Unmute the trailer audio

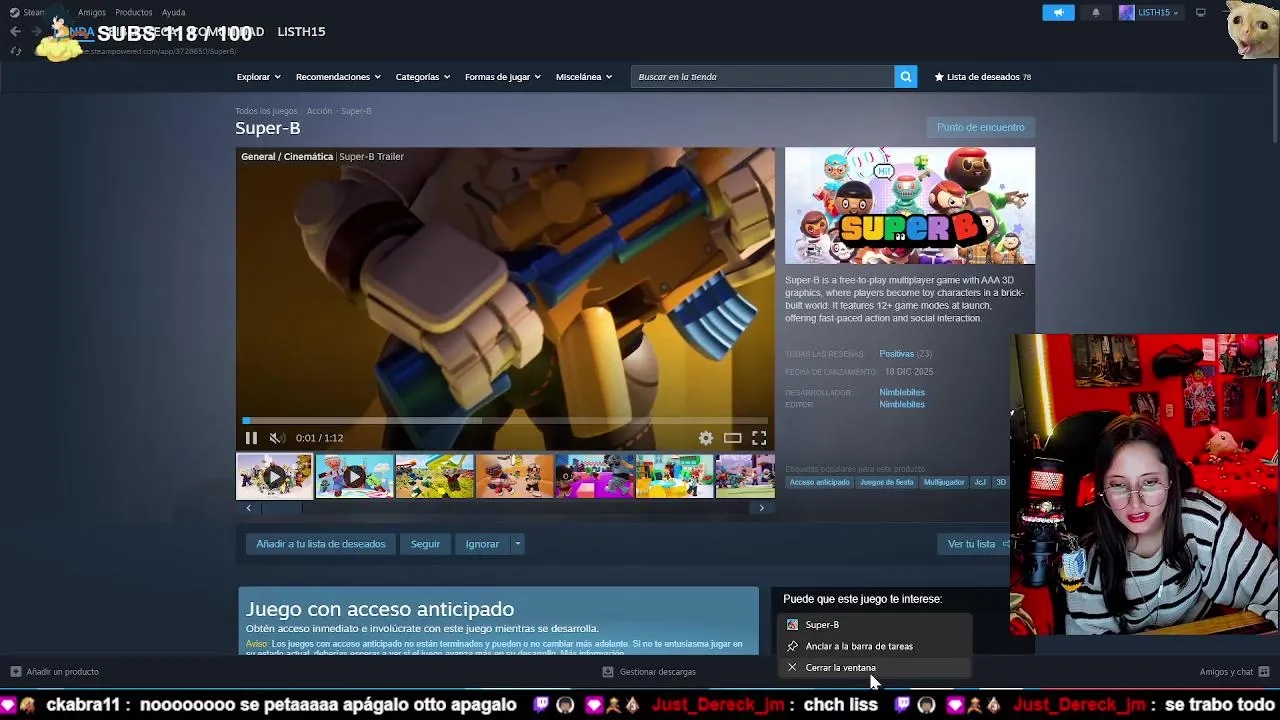point(276,438)
